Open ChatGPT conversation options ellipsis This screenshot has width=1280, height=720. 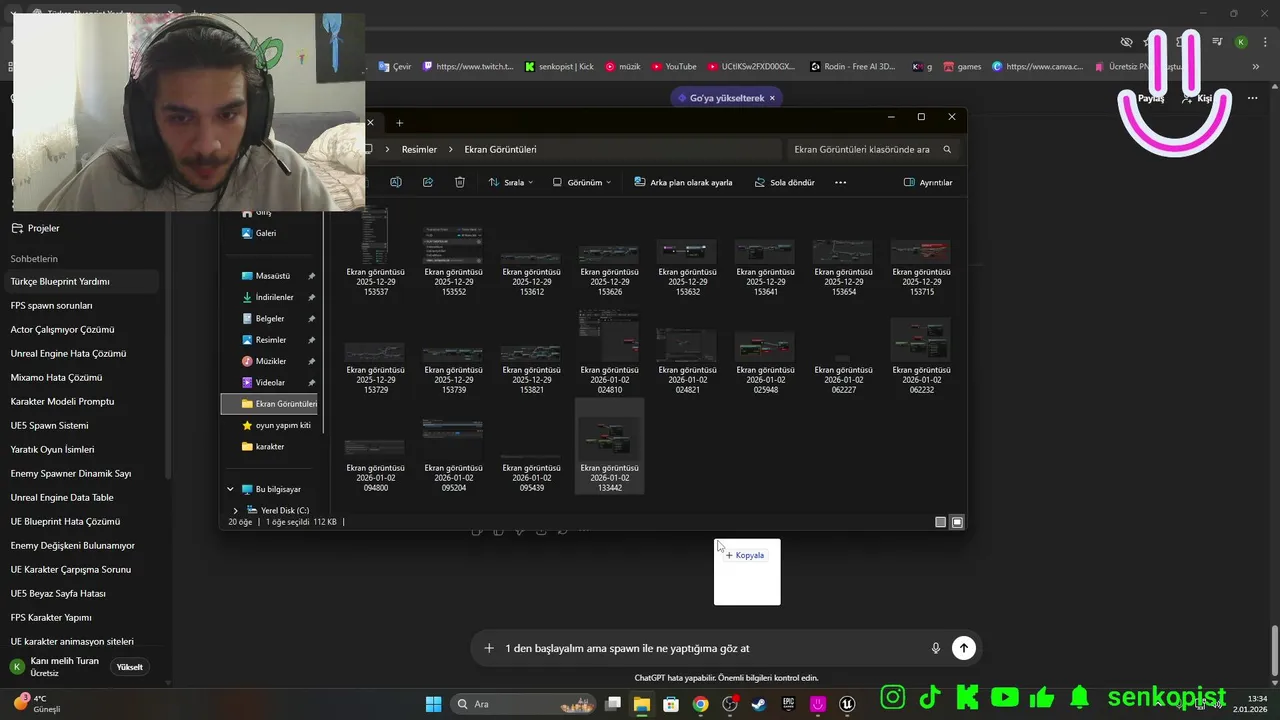[x=1252, y=98]
